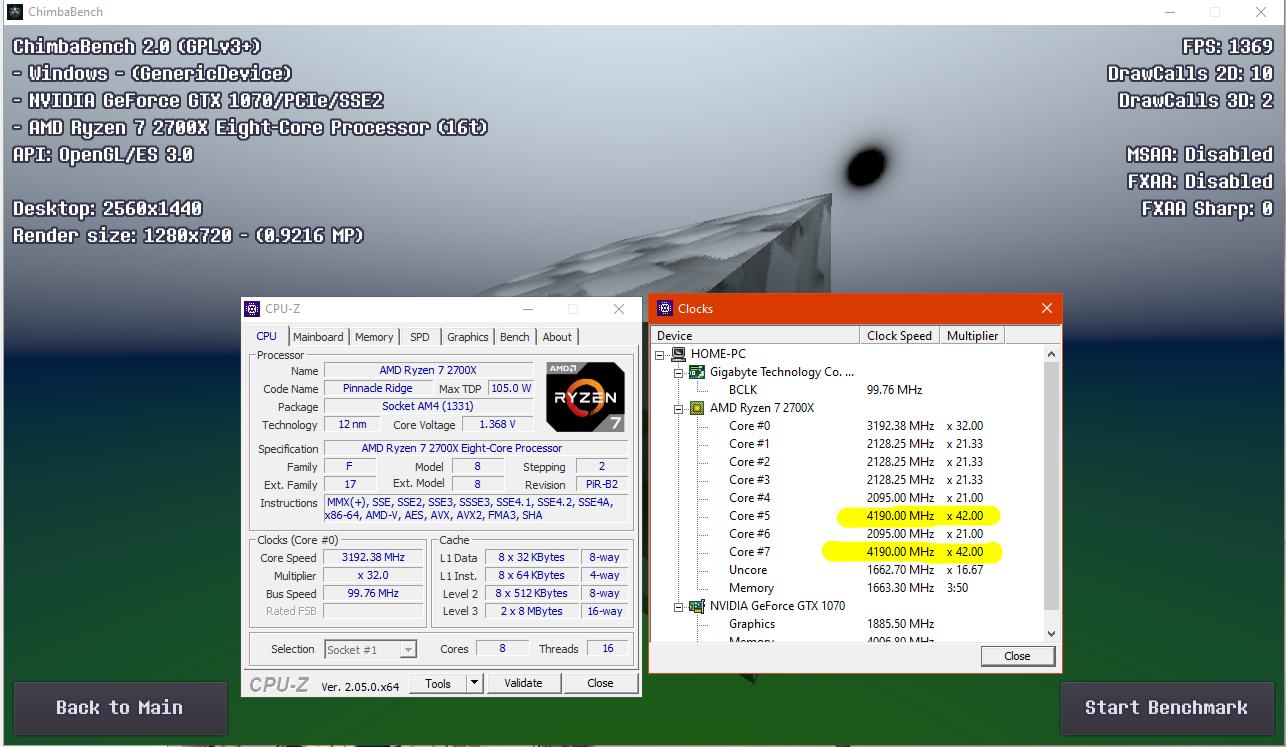1286x747 pixels.
Task: Select the Graphics row under NVIDIA
Action: pyautogui.click(x=848, y=624)
